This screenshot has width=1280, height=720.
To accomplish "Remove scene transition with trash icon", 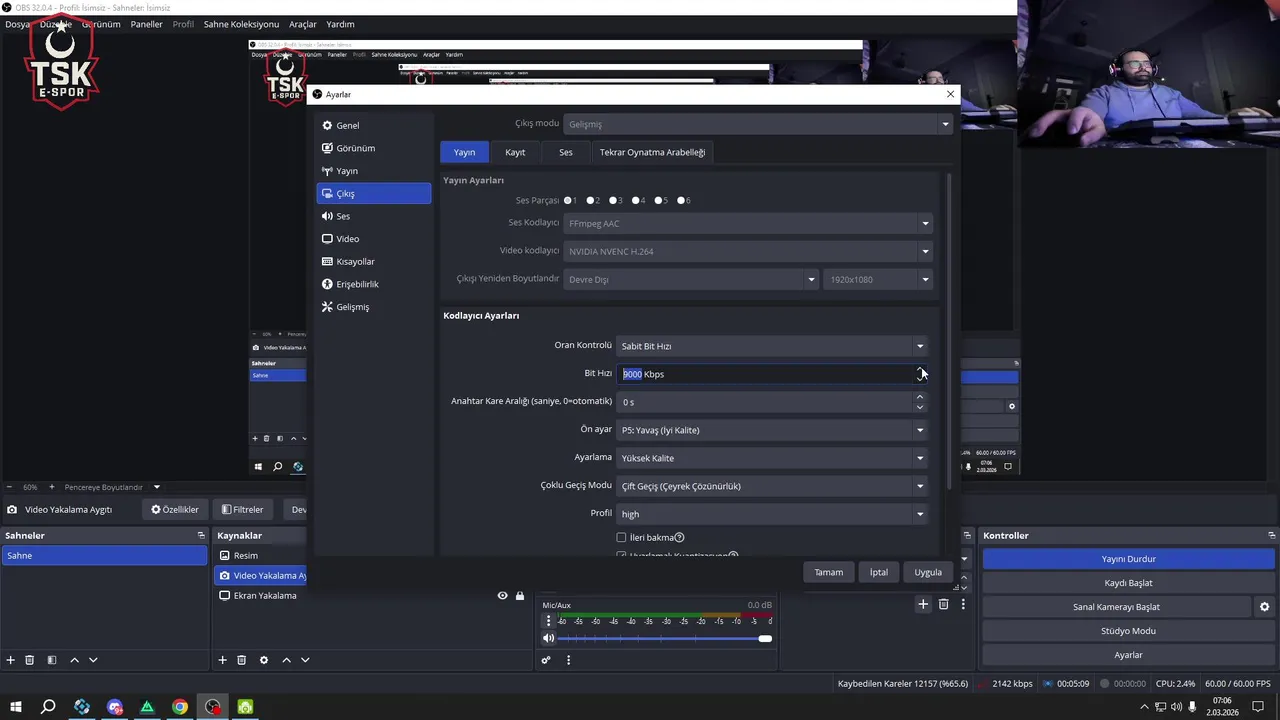I will (x=943, y=604).
